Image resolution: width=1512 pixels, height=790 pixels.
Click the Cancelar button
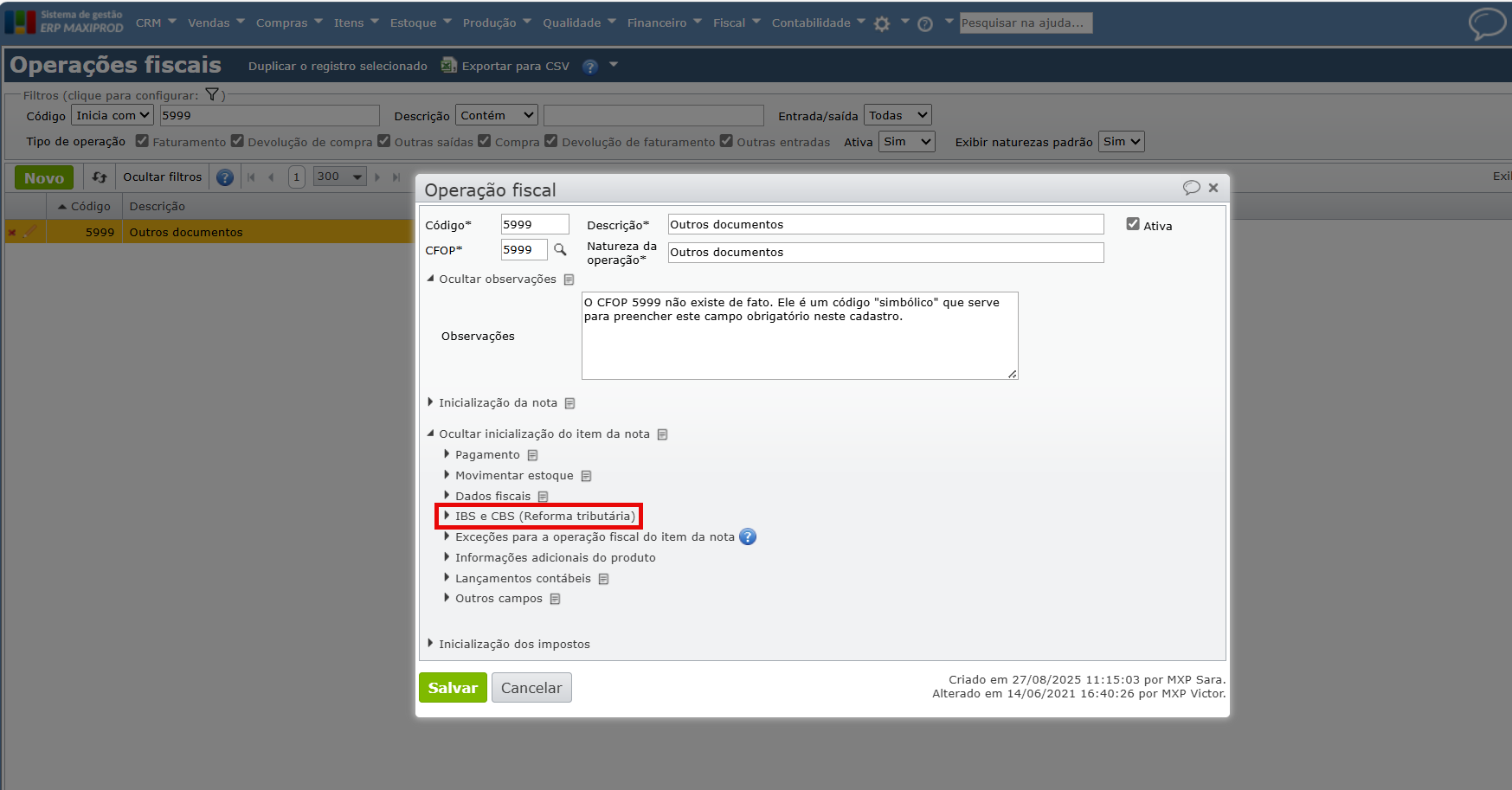pos(531,688)
